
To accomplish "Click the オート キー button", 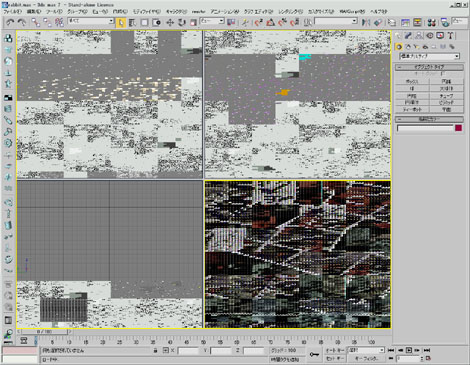I will (335, 350).
